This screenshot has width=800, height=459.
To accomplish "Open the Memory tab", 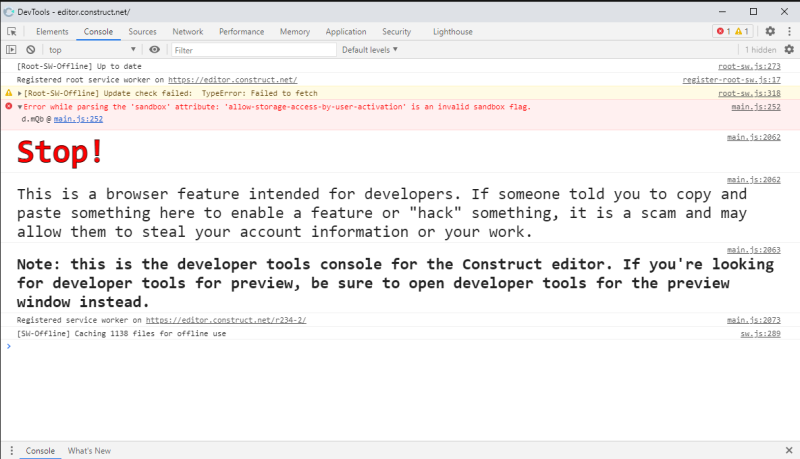I will click(295, 32).
